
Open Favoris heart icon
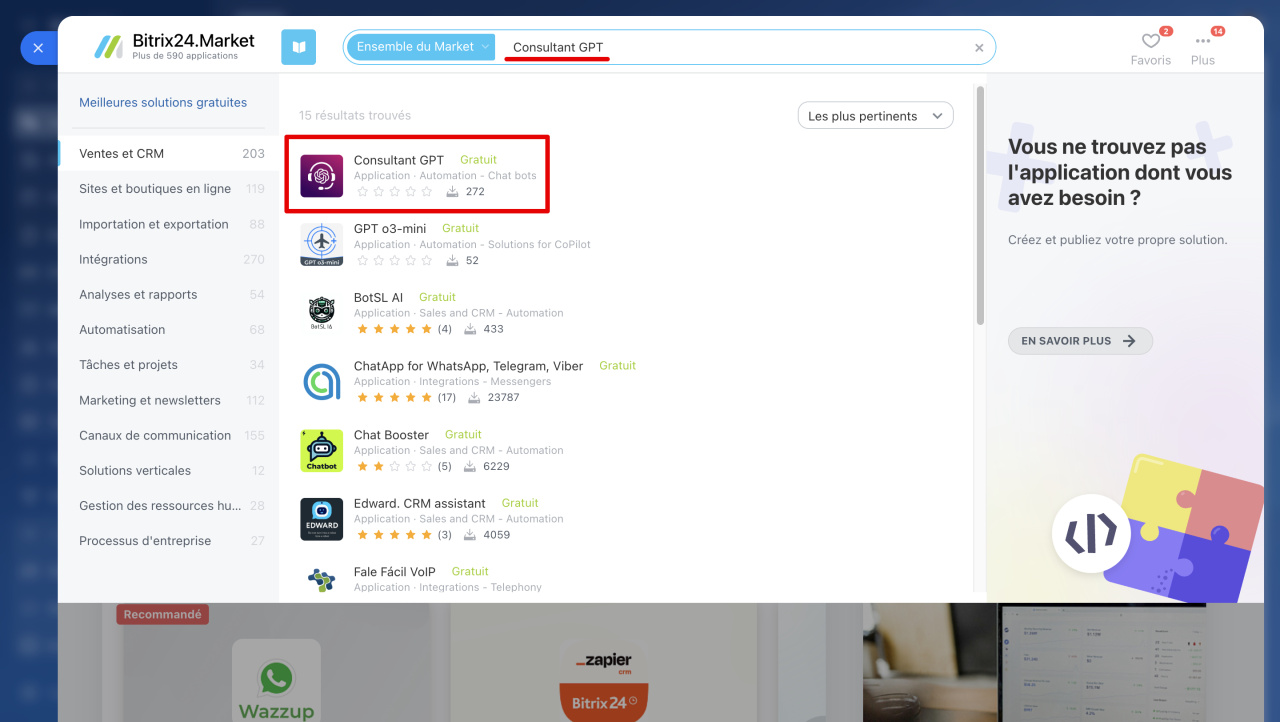1151,41
